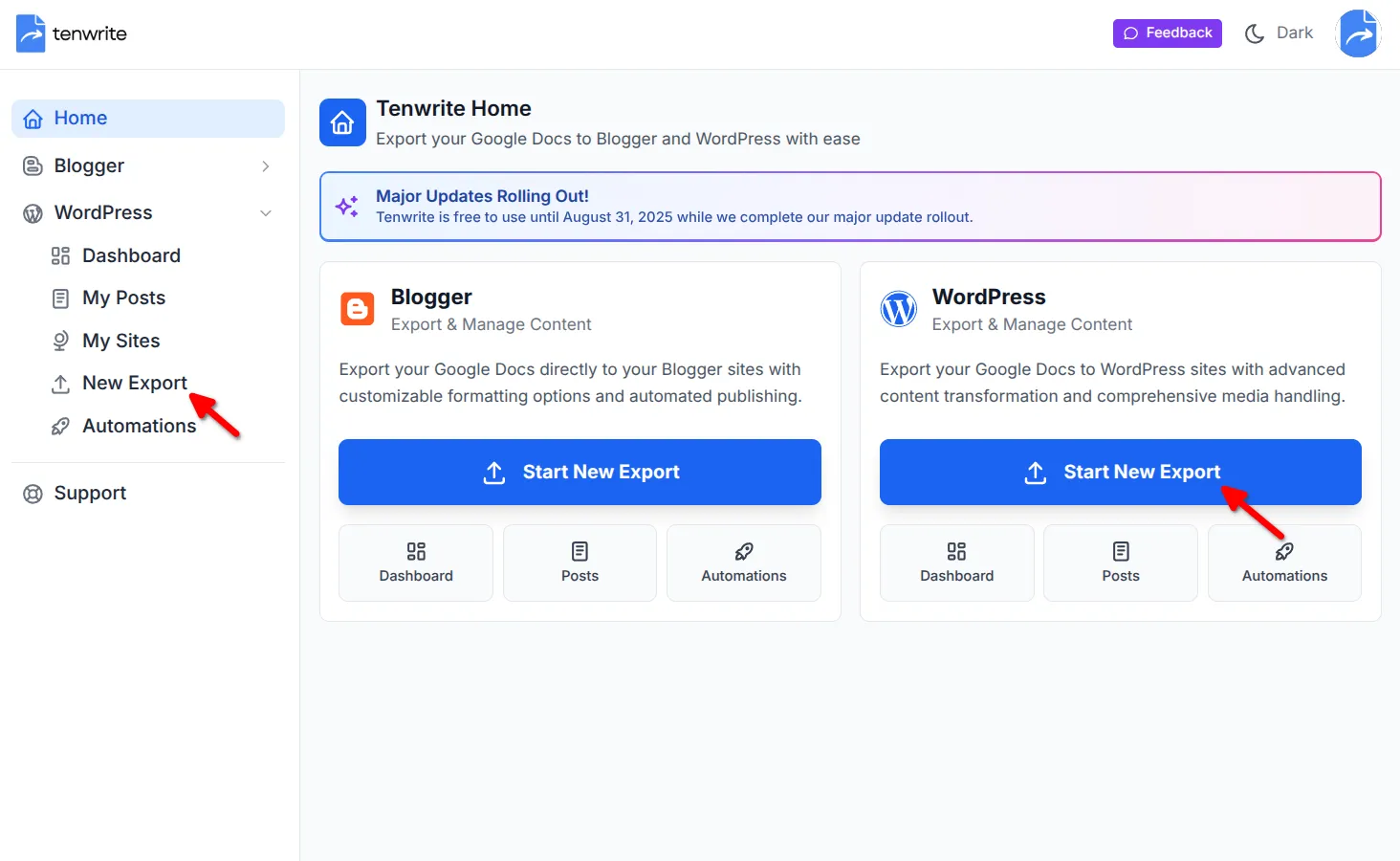Click the sparkle icon in the updates banner
This screenshot has width=1400, height=861.
point(346,206)
